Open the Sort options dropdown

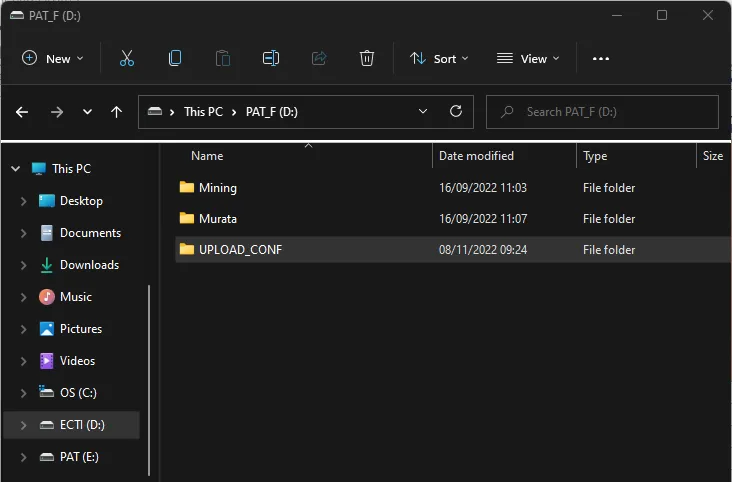(439, 58)
